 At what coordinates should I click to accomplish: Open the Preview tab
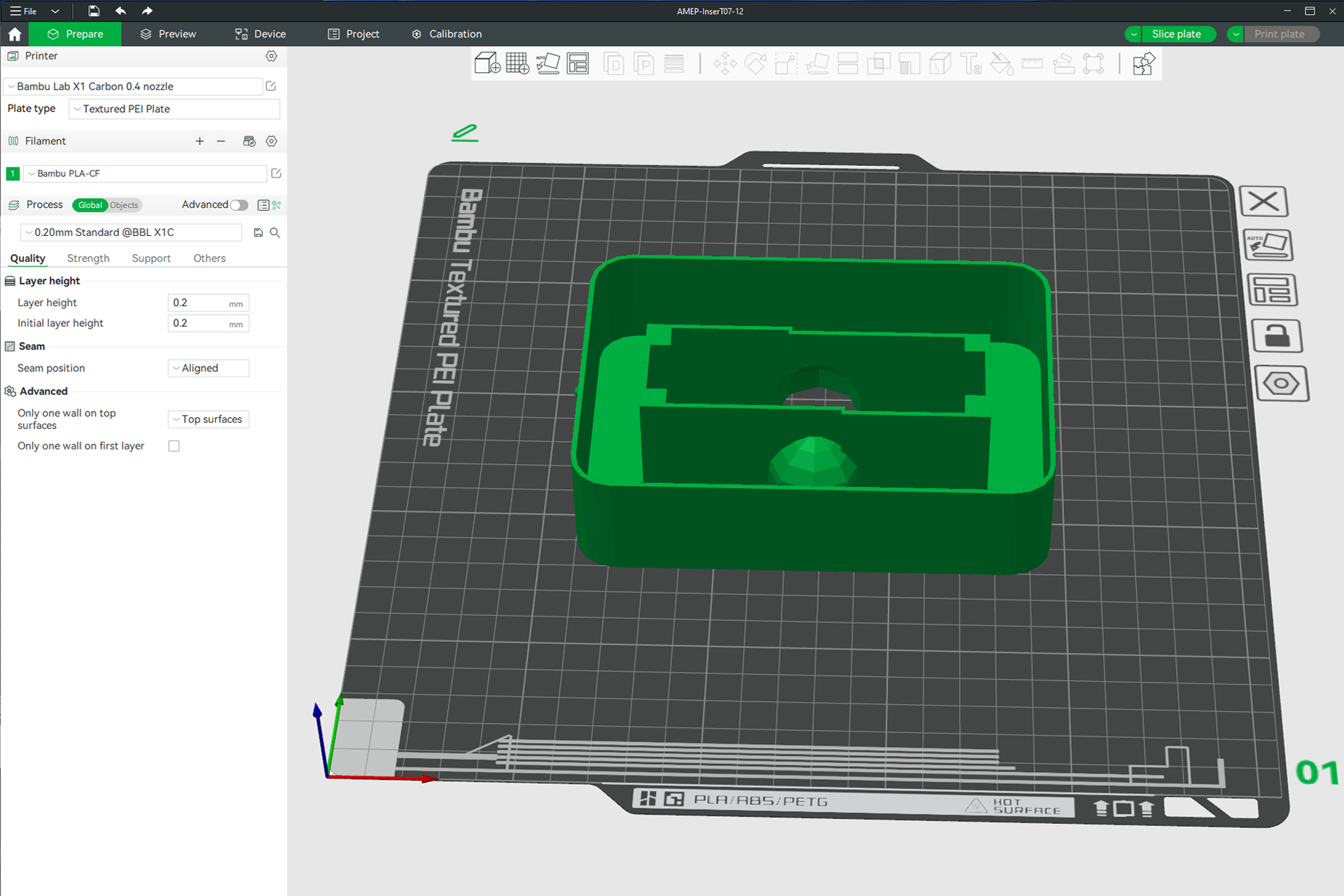tap(168, 34)
